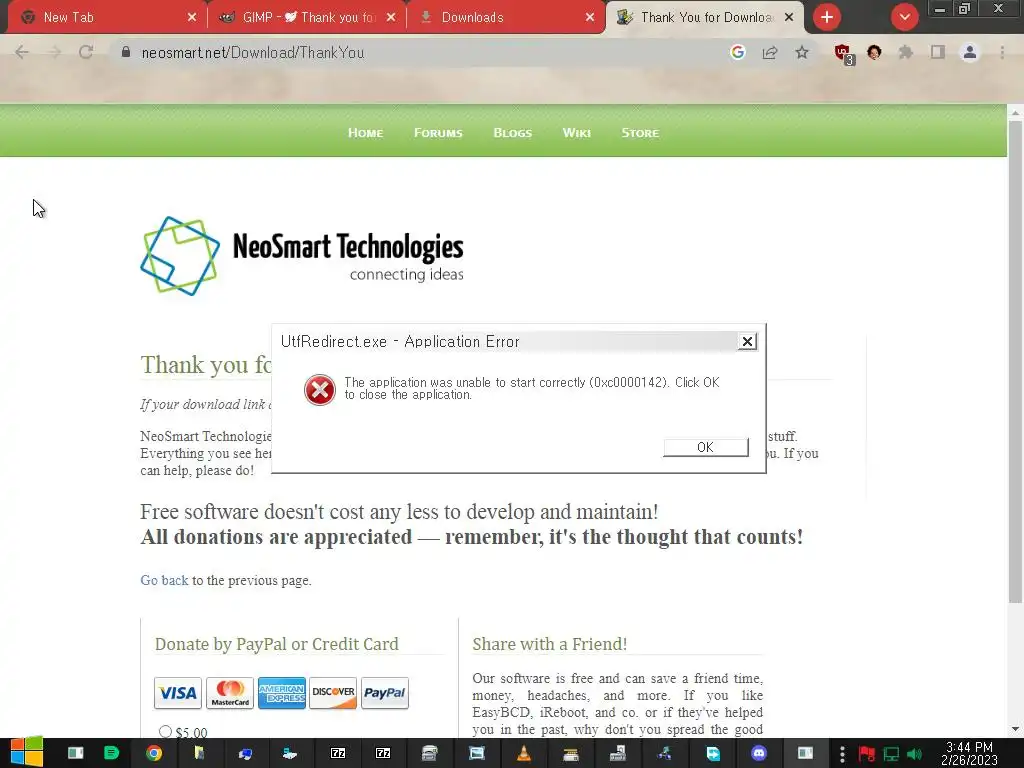The height and width of the screenshot is (768, 1024).
Task: Open Google Chrome from the taskbar
Action: pyautogui.click(x=154, y=753)
